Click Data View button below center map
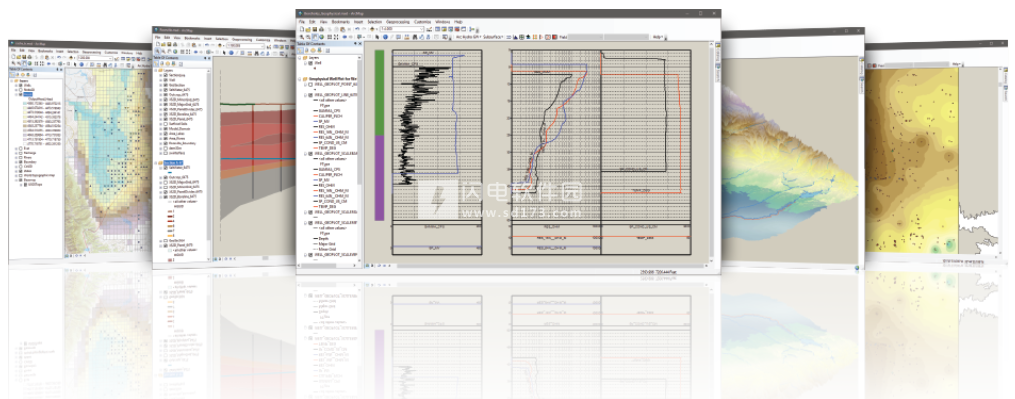 click(368, 265)
